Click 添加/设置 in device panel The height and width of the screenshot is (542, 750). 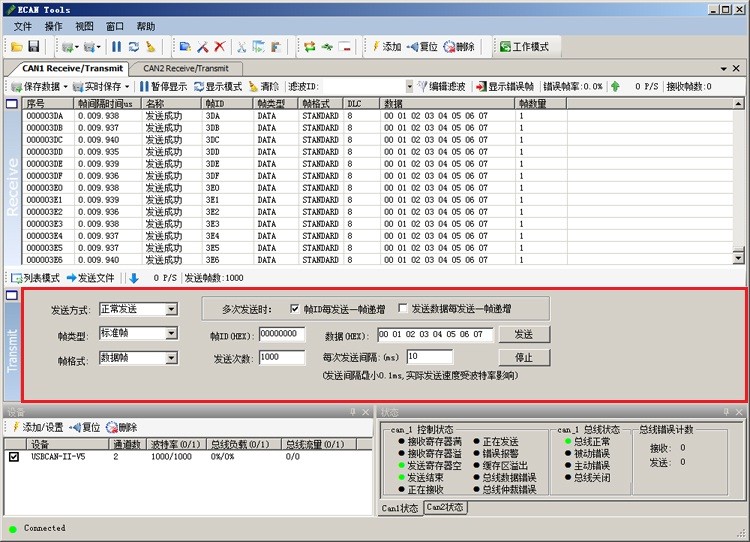37,427
